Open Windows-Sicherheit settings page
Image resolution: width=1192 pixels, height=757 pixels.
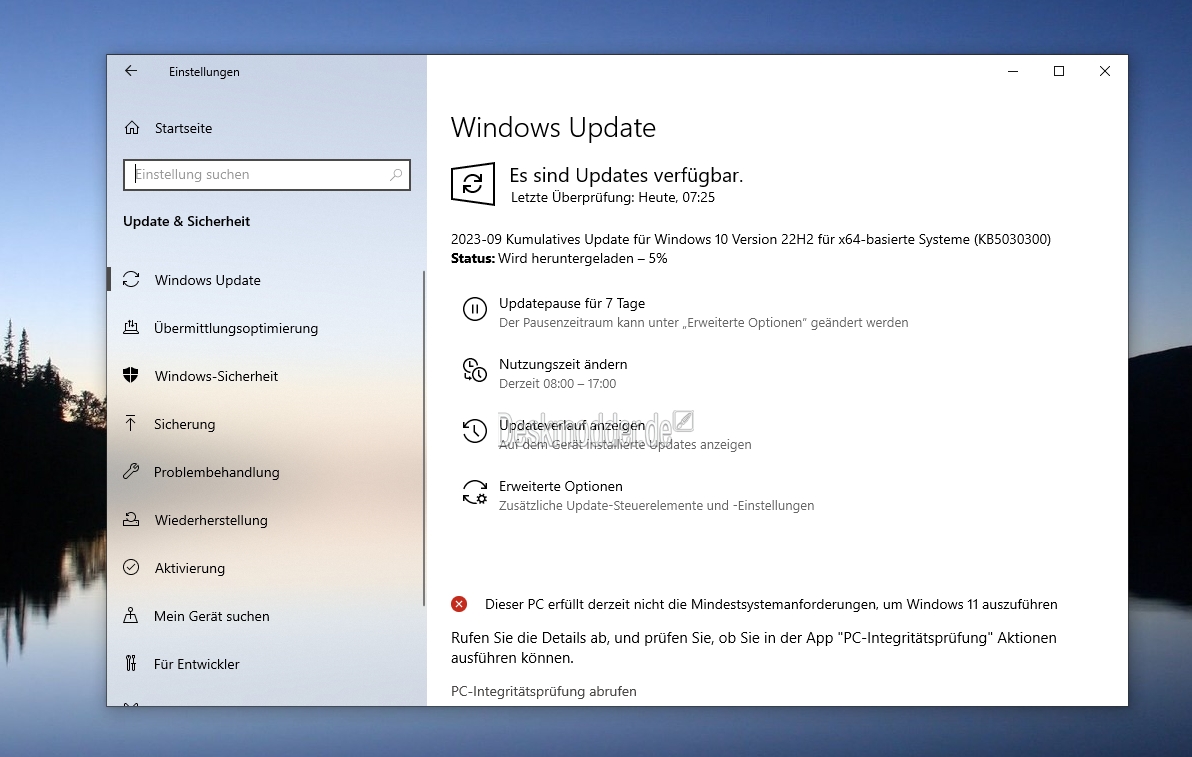216,375
